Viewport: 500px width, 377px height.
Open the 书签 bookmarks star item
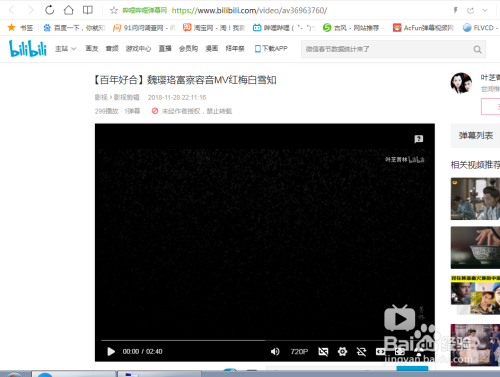tap(21, 28)
